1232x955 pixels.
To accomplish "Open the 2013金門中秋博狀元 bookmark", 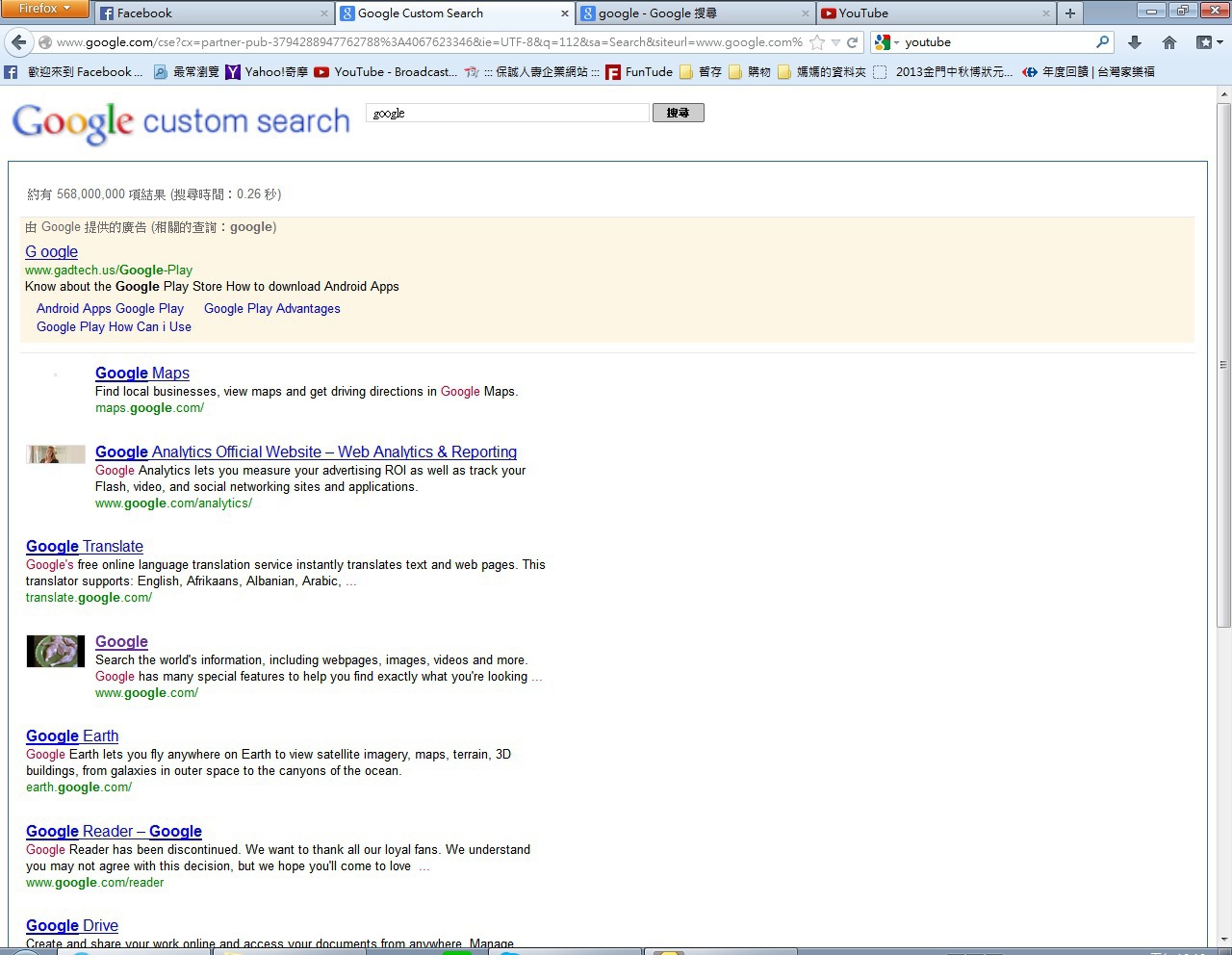I will click(942, 72).
